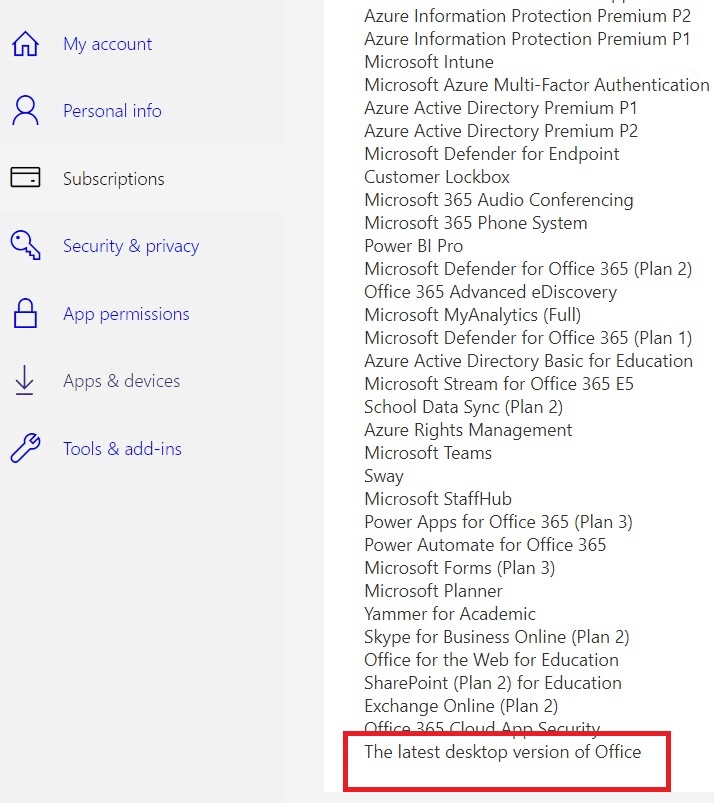Click 'Power Automate for Office 365' entry
714x803 pixels.
pyautogui.click(x=485, y=545)
